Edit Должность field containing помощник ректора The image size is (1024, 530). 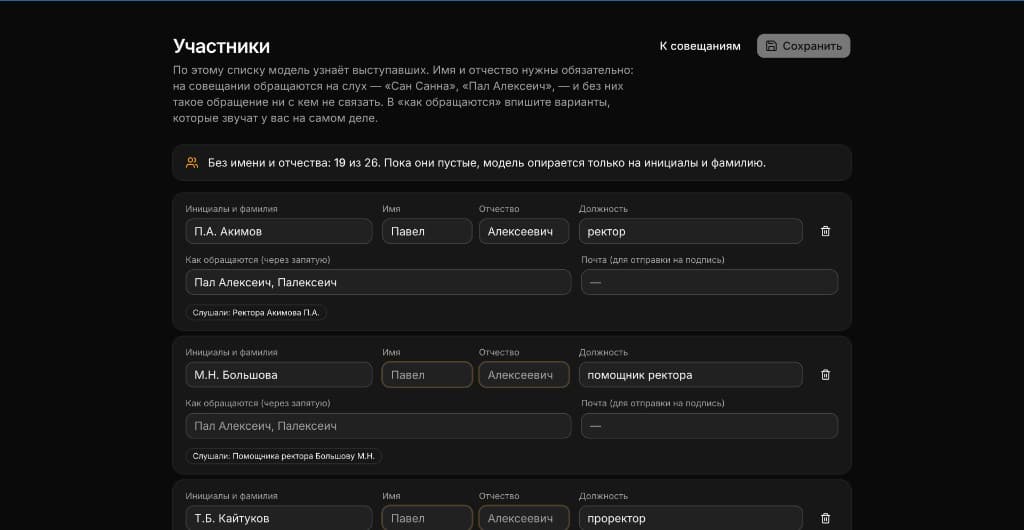point(690,375)
